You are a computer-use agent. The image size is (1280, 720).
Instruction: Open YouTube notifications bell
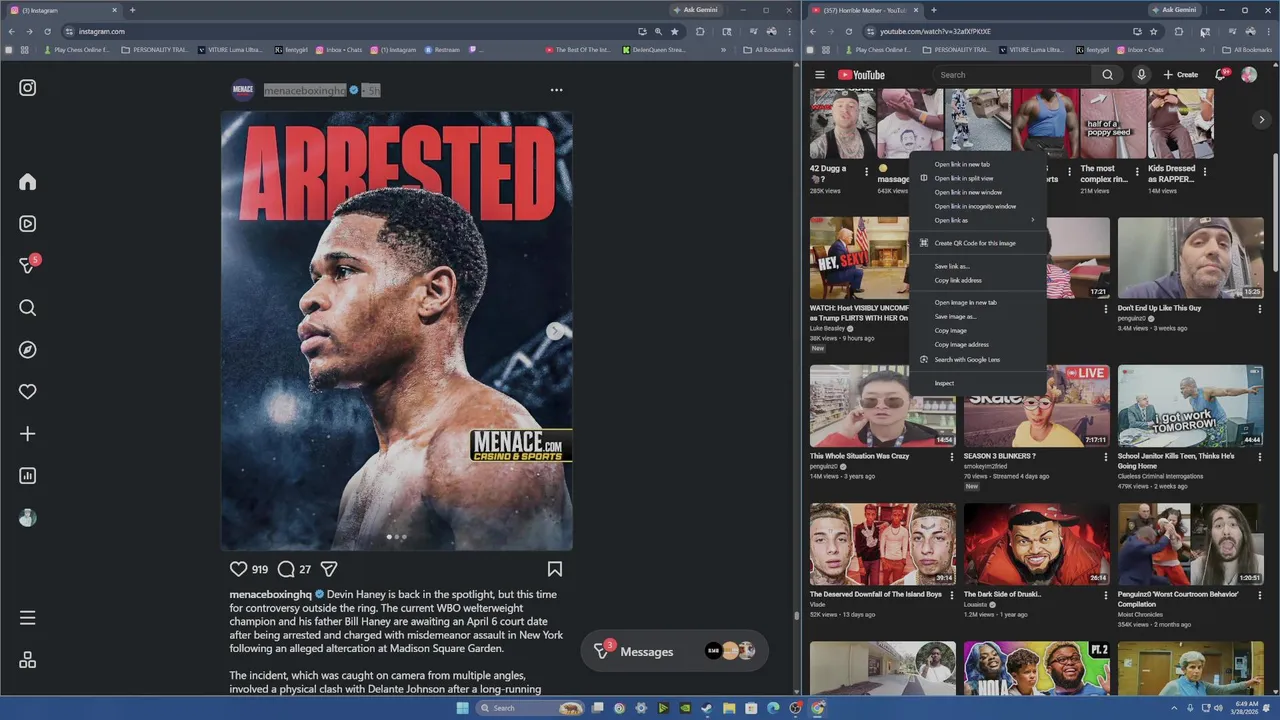point(1221,75)
